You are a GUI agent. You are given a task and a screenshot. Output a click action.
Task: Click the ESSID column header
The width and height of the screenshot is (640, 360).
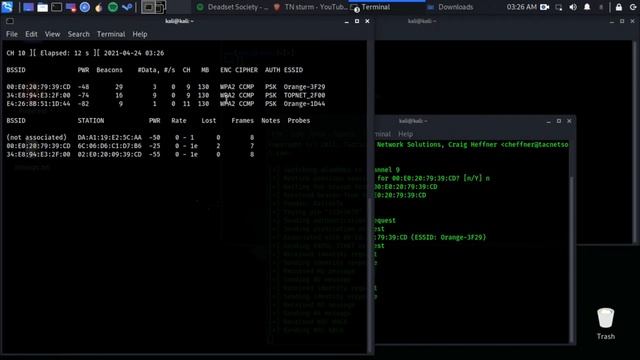point(293,70)
